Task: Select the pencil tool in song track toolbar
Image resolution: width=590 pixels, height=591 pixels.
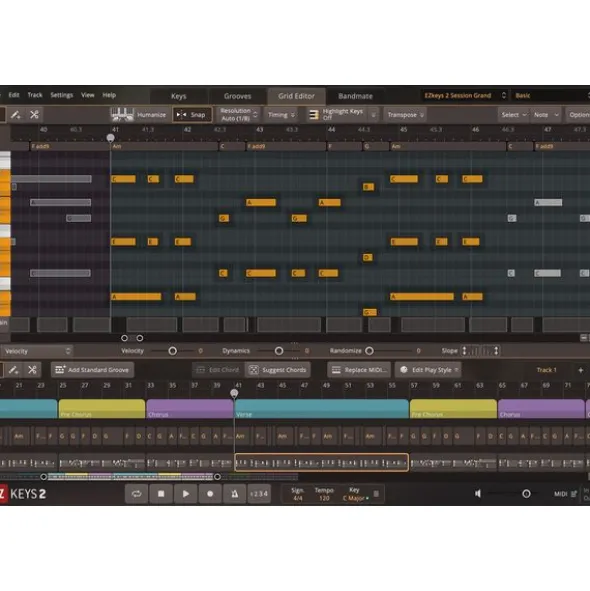Action: (14, 370)
